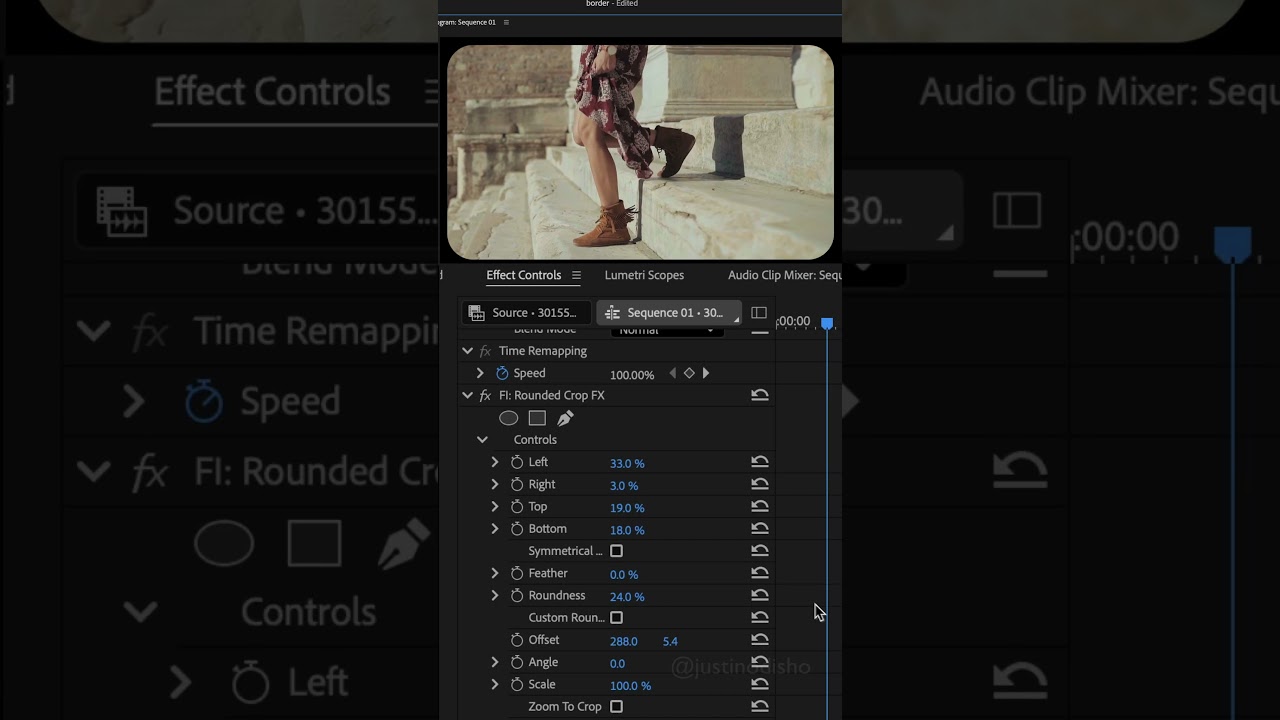Reset the Angle parameter
Viewport: 1280px width, 720px height.
pyautogui.click(x=760, y=662)
